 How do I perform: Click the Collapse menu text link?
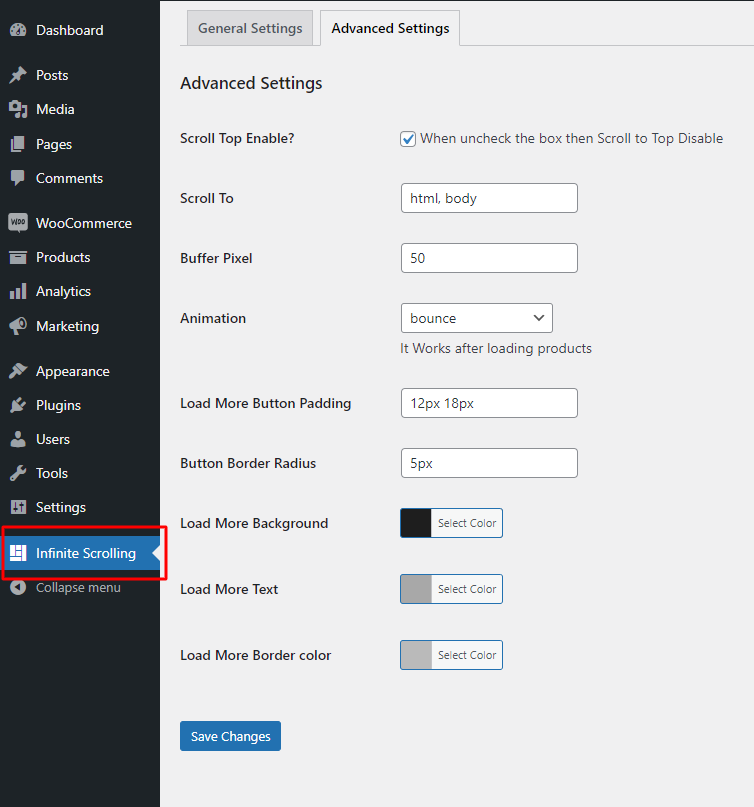coord(78,588)
